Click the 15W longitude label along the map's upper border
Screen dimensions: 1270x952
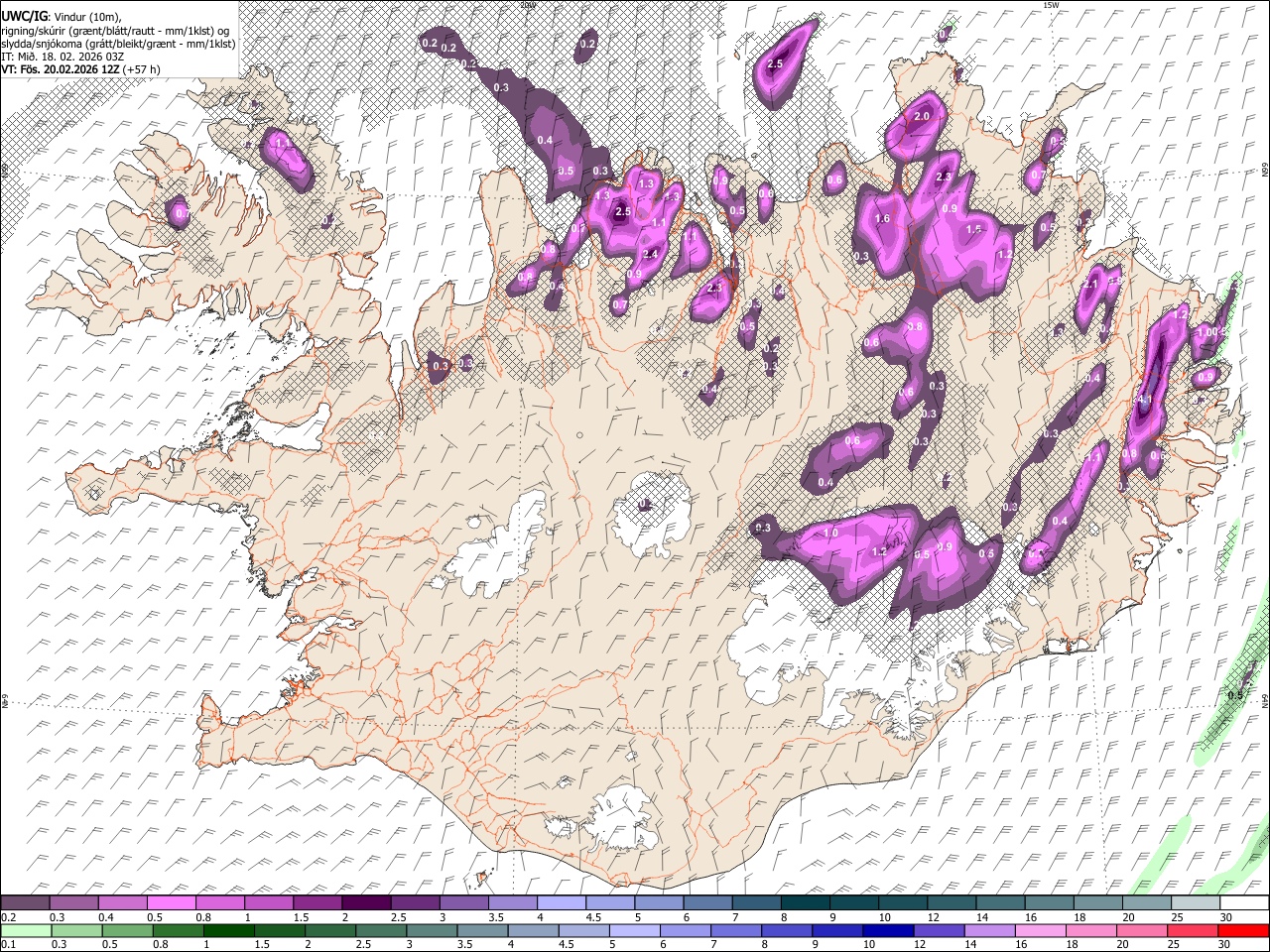(1052, 5)
